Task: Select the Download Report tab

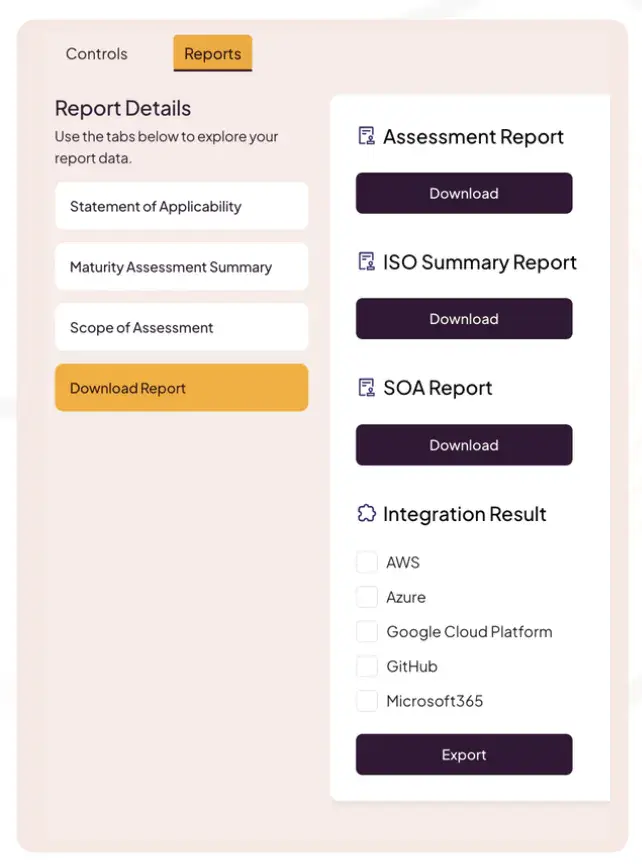Action: pos(181,387)
